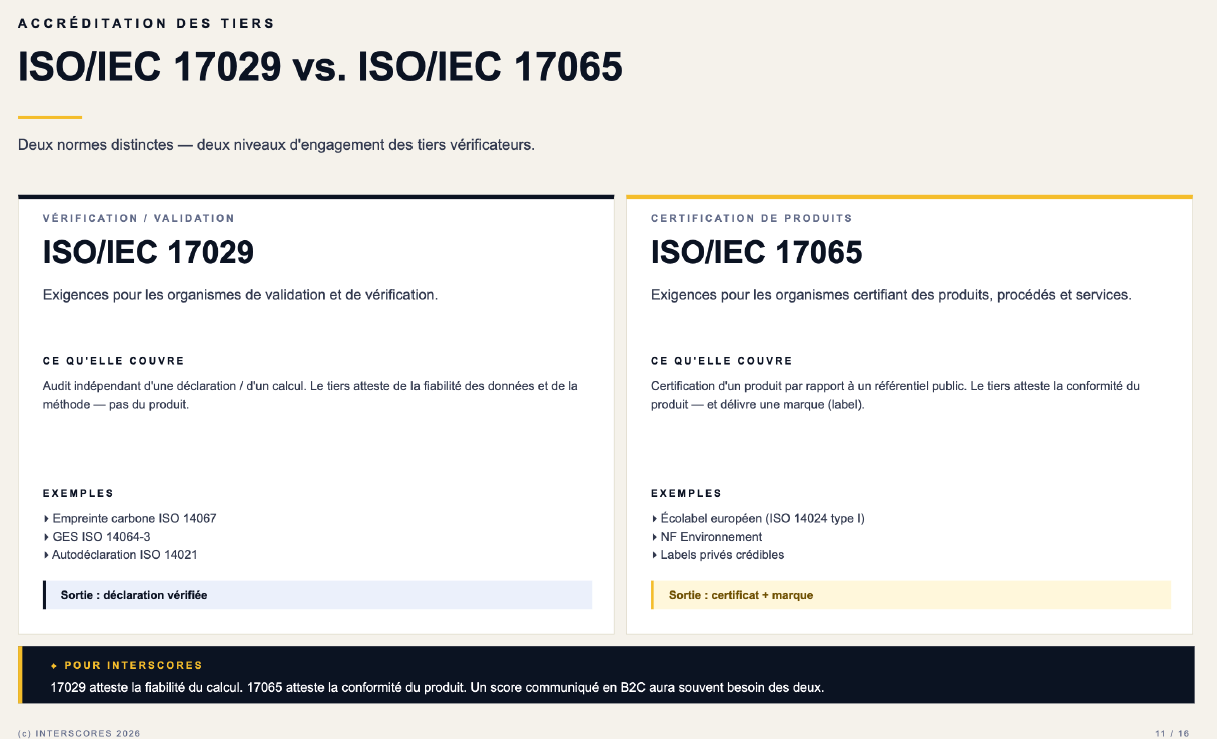Click the arrow bullet before NF Environnement
1217x746 pixels.
click(654, 537)
